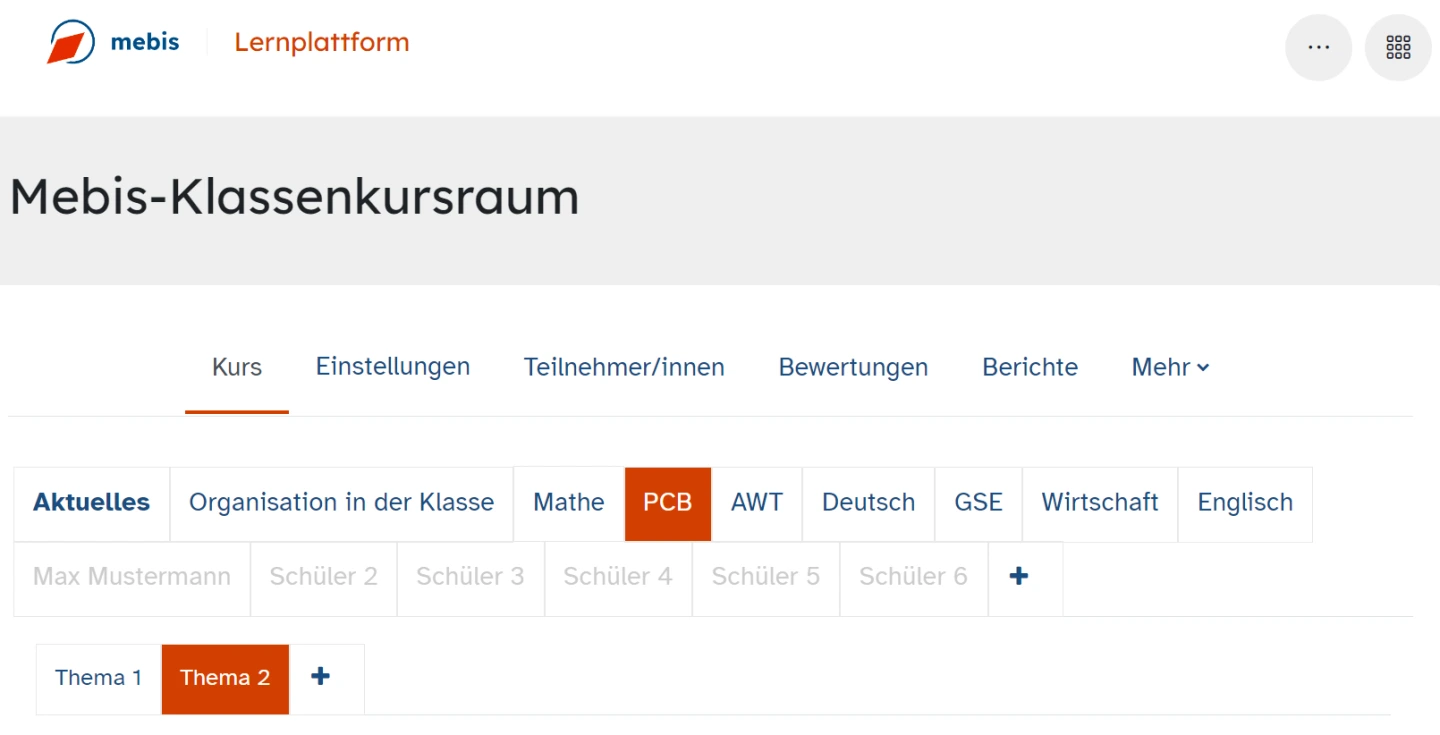
Task: Open the three-dots options menu
Action: coord(1318,47)
